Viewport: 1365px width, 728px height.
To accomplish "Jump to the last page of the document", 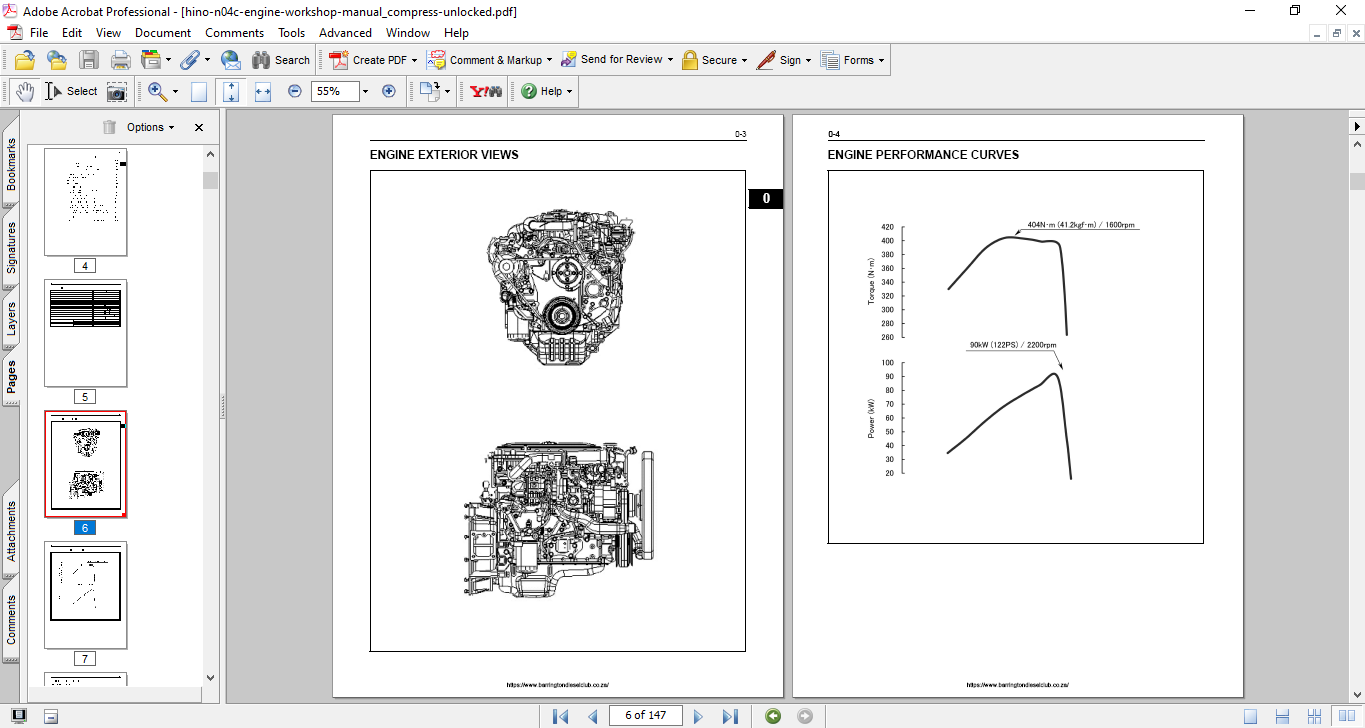I will [x=730, y=716].
